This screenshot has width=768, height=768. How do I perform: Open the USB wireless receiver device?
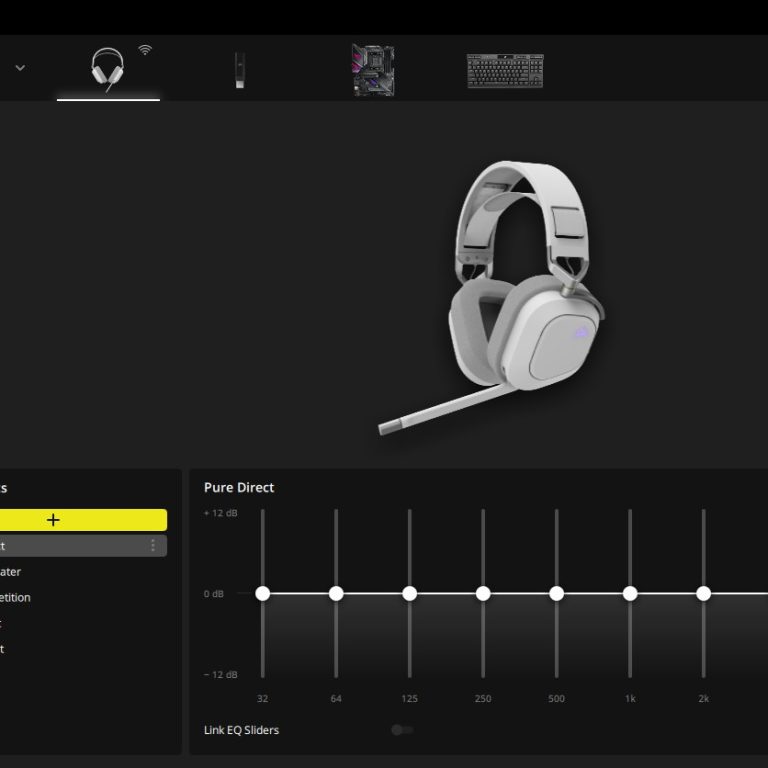point(239,70)
